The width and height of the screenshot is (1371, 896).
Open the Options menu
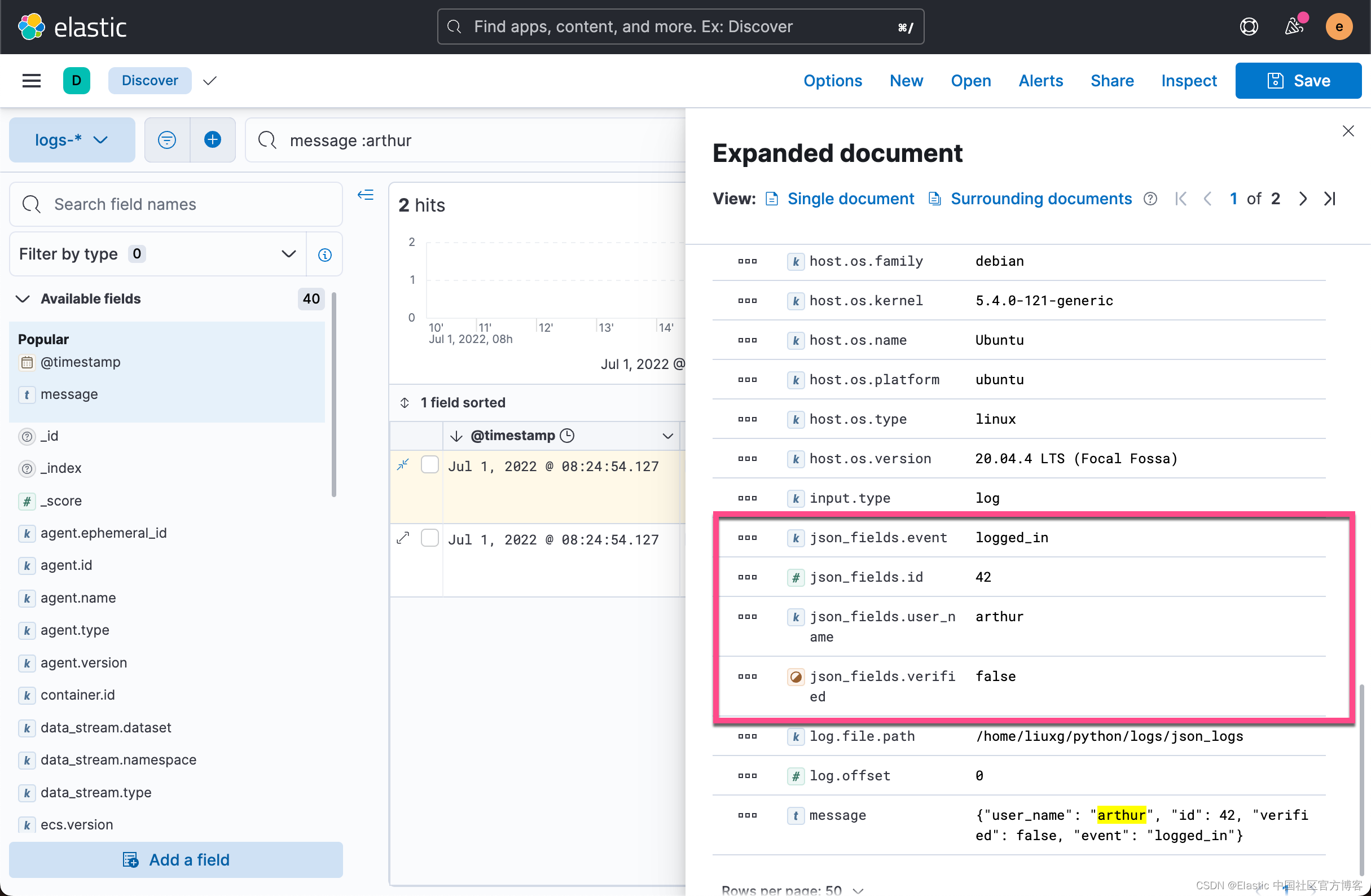832,81
